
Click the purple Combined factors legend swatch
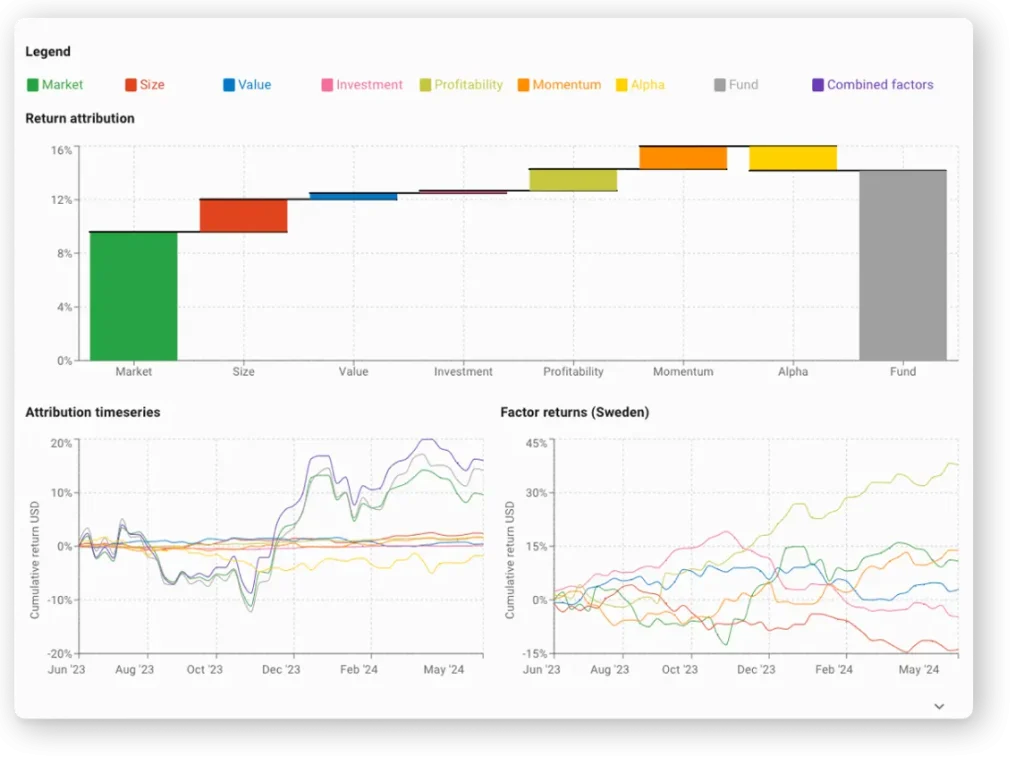[x=818, y=85]
